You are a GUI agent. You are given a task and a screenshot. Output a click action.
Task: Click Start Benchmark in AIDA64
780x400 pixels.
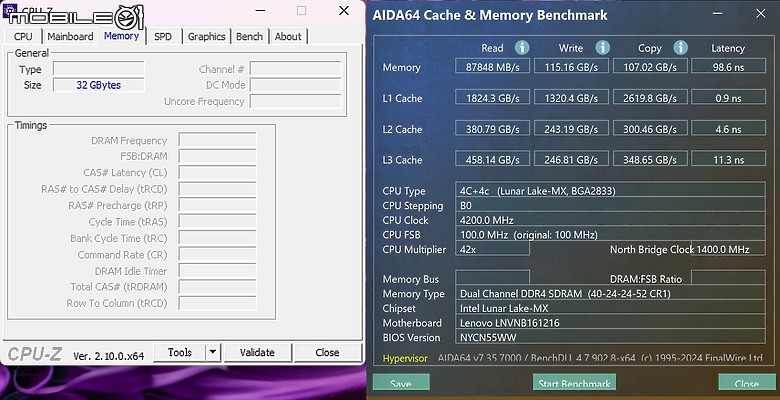pos(574,383)
